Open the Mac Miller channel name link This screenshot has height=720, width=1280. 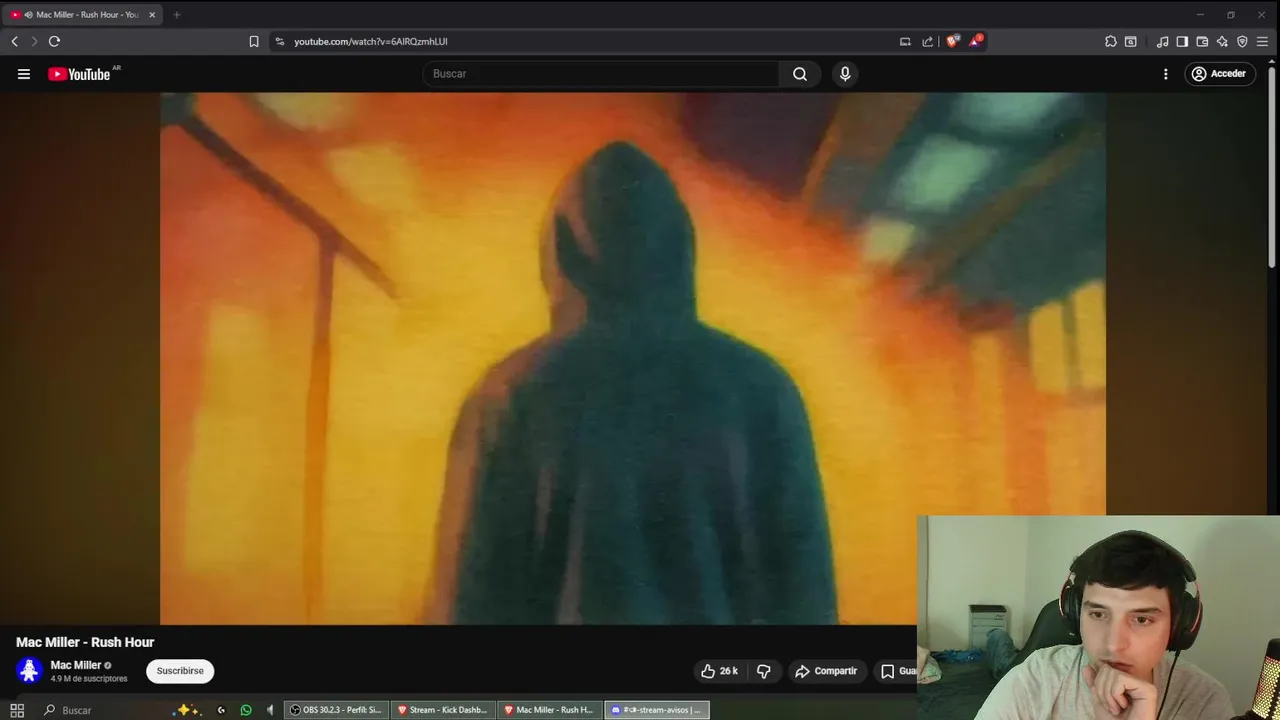[x=76, y=665]
